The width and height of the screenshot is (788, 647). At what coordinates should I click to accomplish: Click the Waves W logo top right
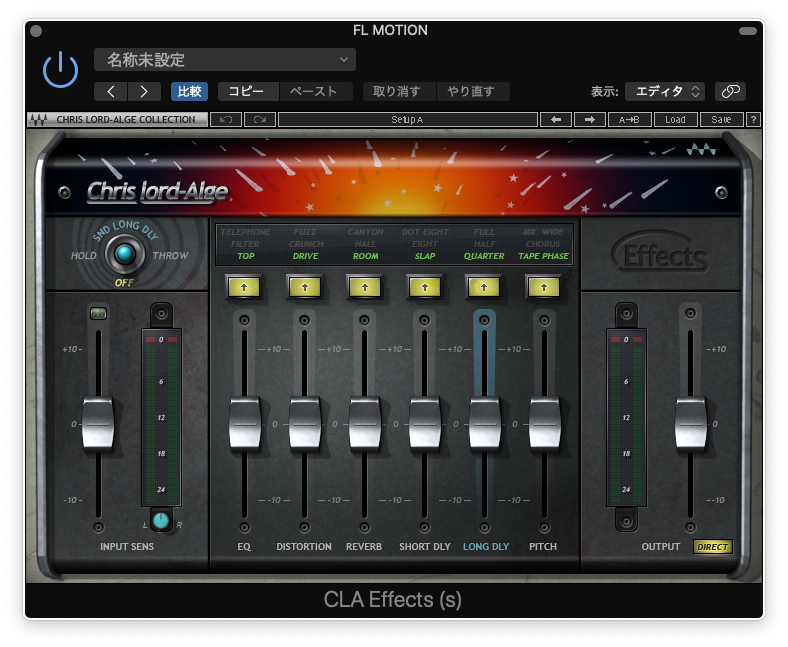click(x=701, y=149)
